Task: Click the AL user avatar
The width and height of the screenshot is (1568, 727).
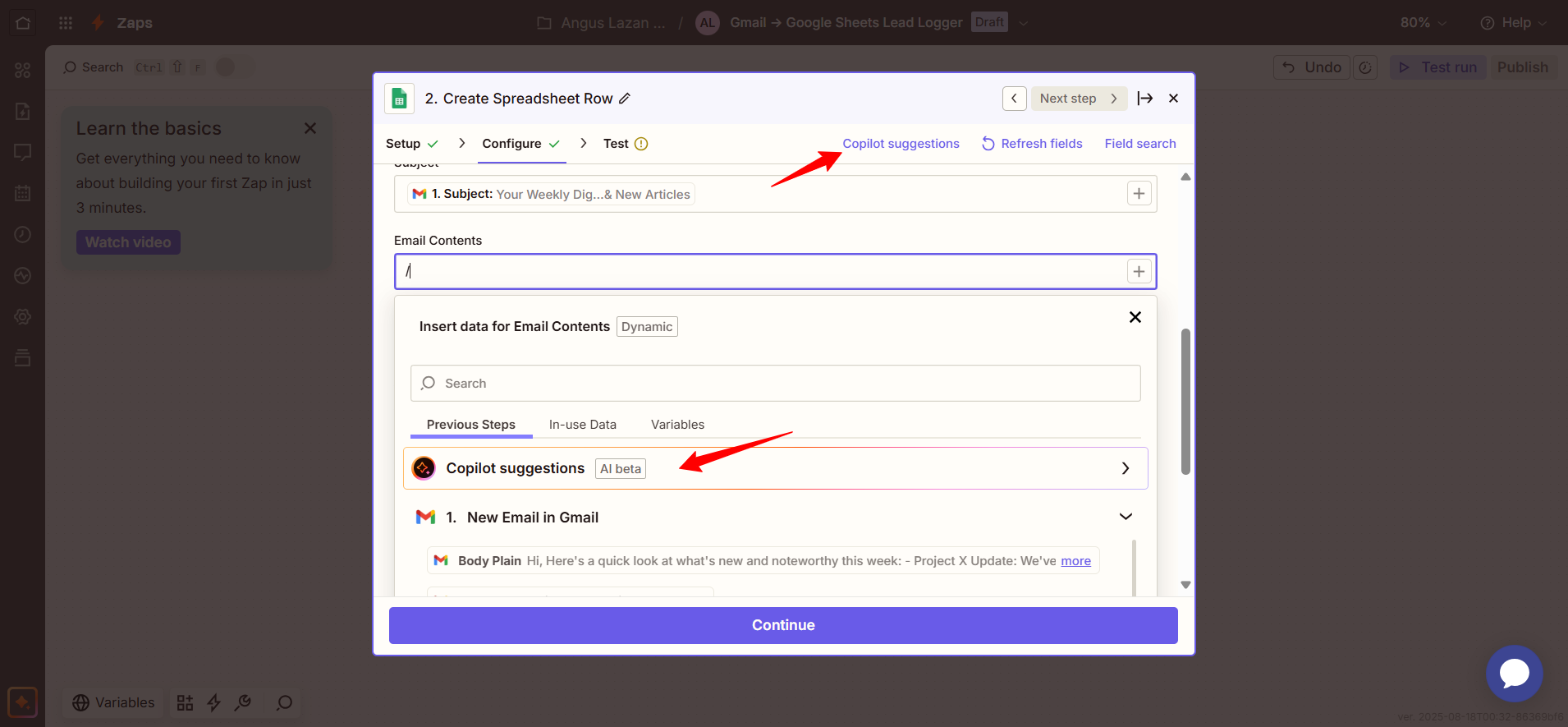Action: pos(708,23)
